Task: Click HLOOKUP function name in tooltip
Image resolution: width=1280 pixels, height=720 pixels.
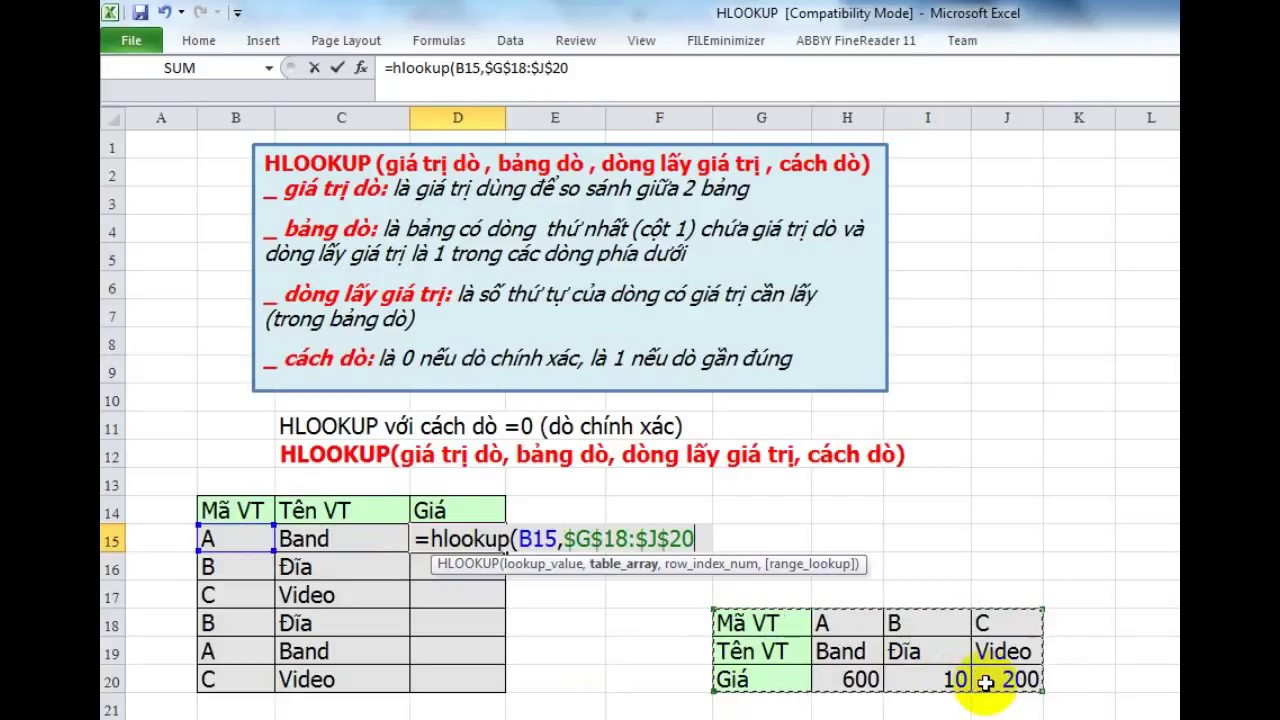Action: 467,564
